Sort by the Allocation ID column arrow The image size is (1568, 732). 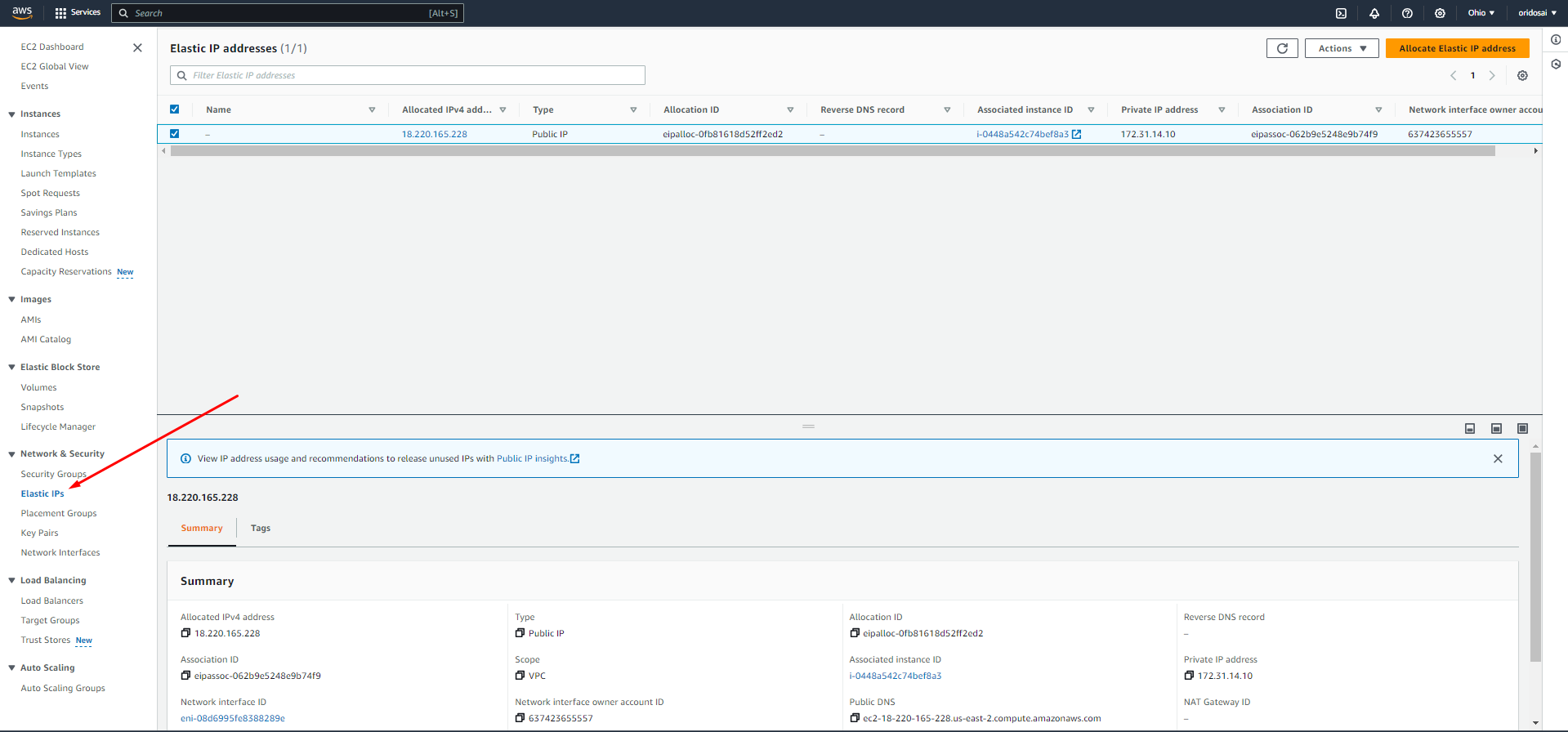click(790, 109)
